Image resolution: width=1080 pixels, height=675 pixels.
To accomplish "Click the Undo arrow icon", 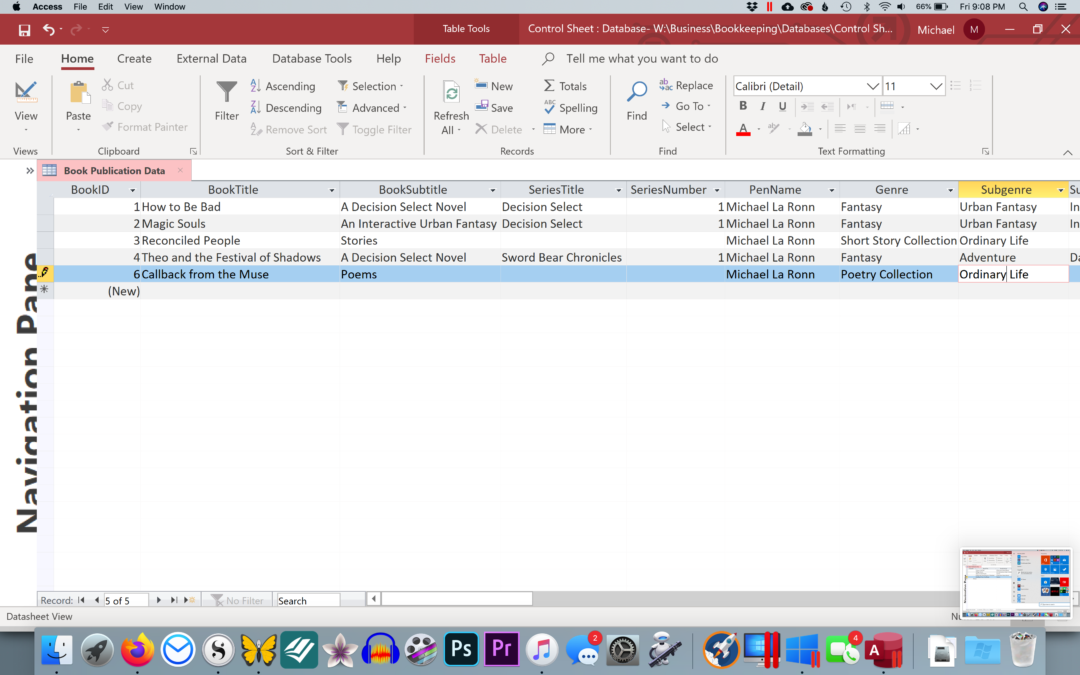I will pos(48,29).
